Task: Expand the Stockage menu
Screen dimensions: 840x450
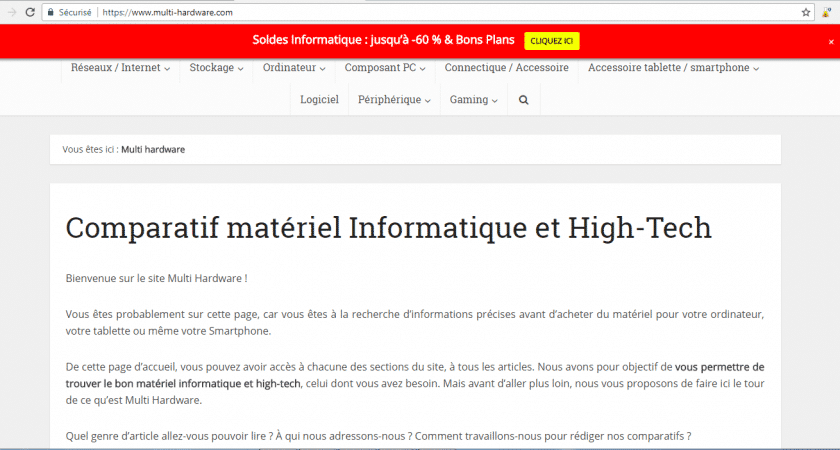Action: tap(216, 68)
